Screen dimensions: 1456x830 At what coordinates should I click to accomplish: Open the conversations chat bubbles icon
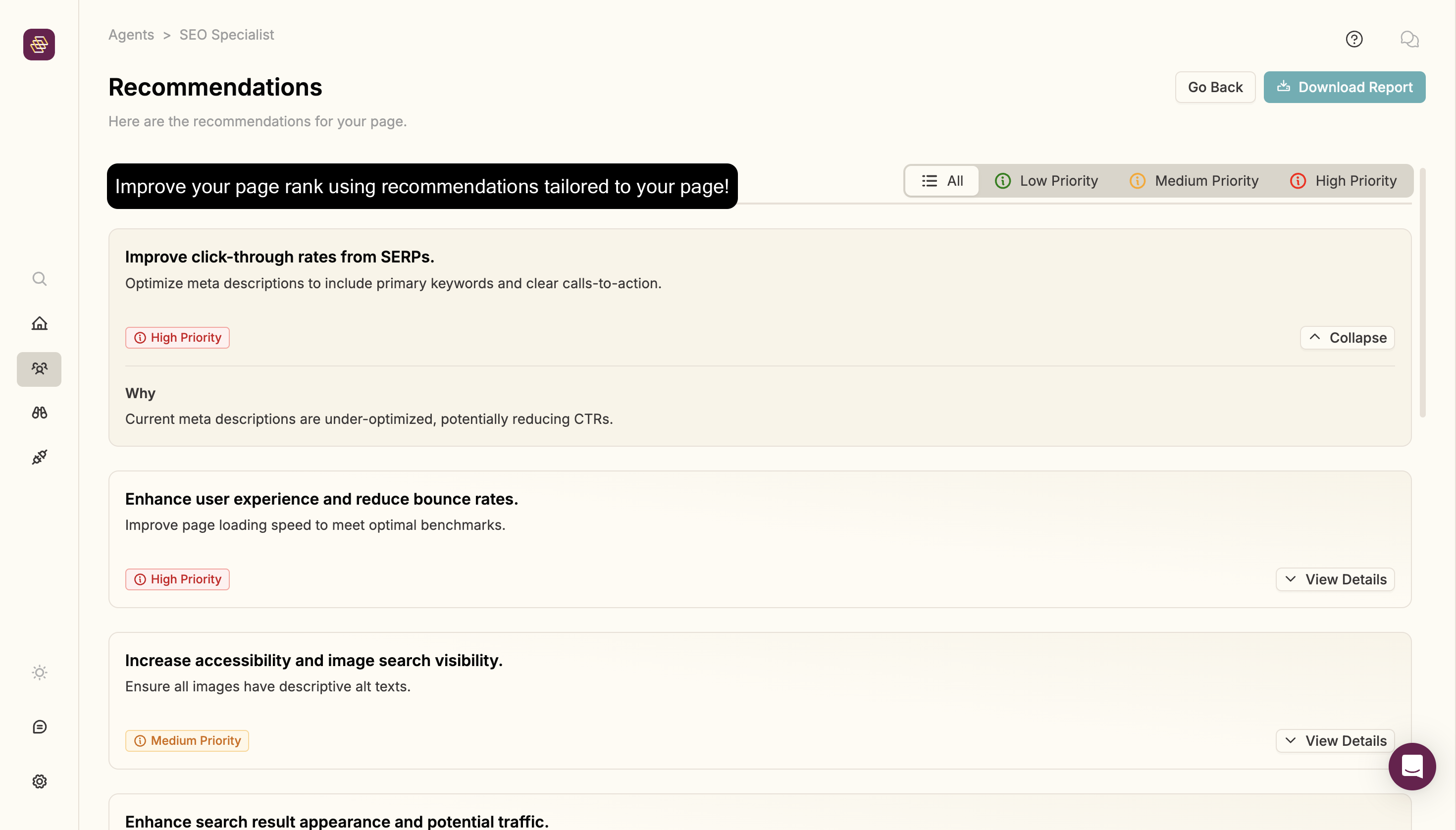(x=1409, y=39)
